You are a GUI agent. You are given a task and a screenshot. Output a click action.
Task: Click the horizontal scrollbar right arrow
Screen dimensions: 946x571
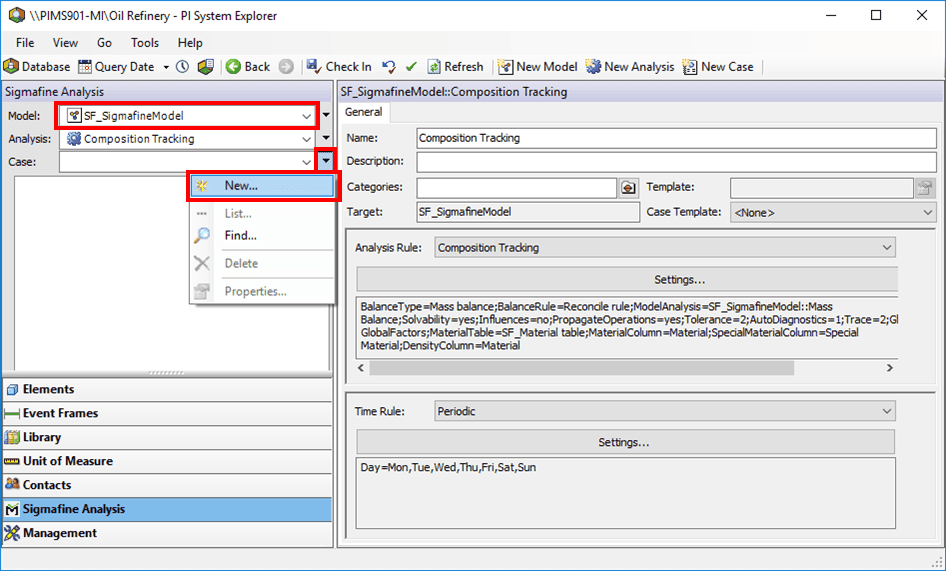coord(889,368)
